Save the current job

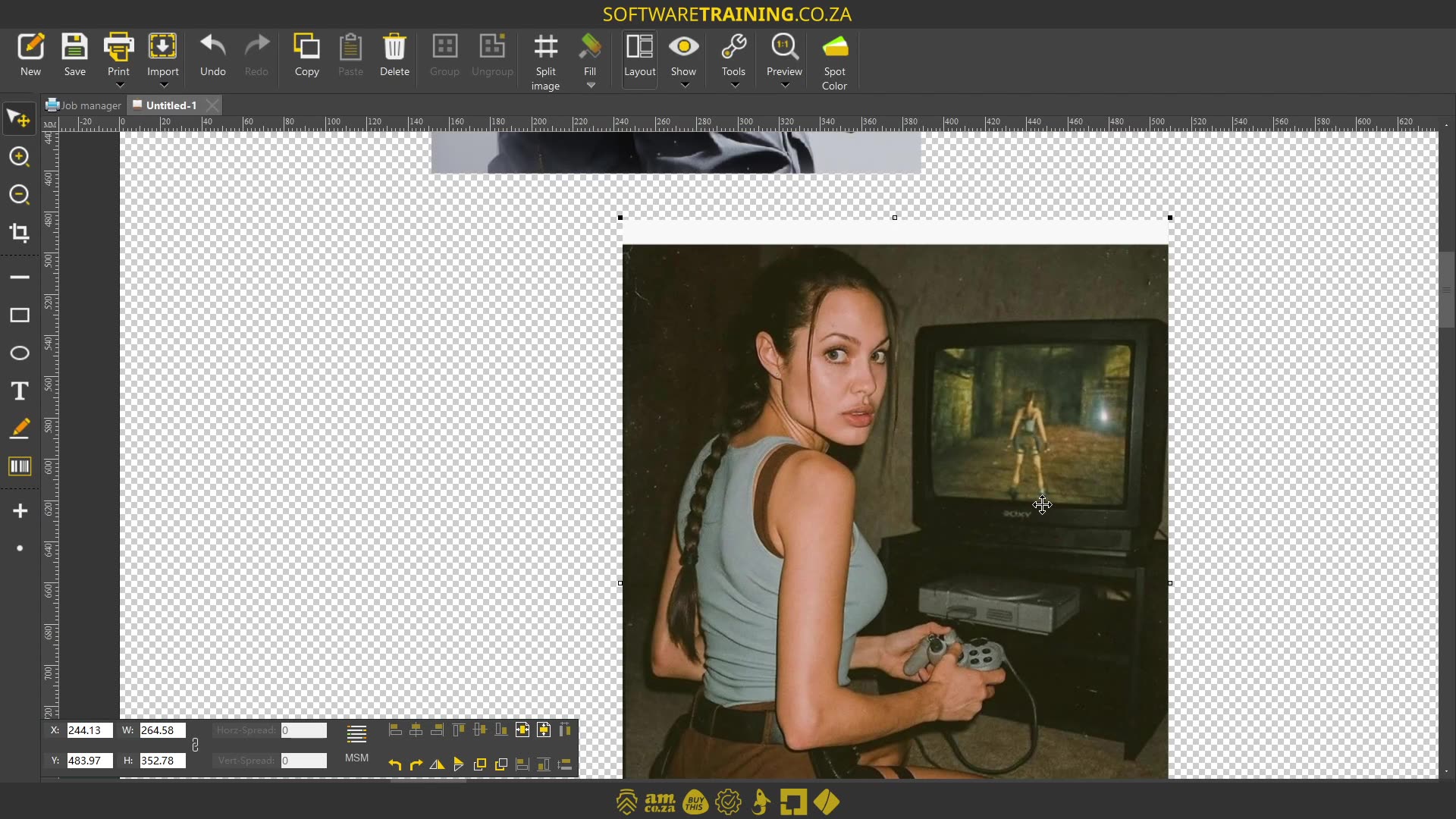74,55
